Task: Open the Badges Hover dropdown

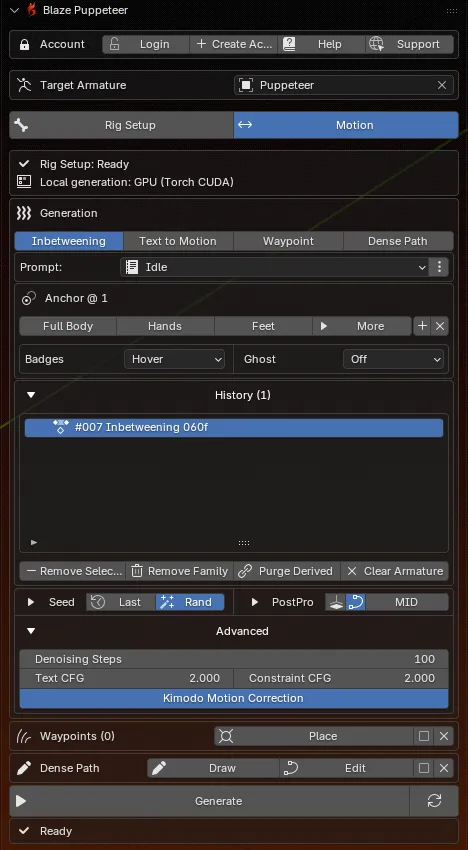Action: 174,359
